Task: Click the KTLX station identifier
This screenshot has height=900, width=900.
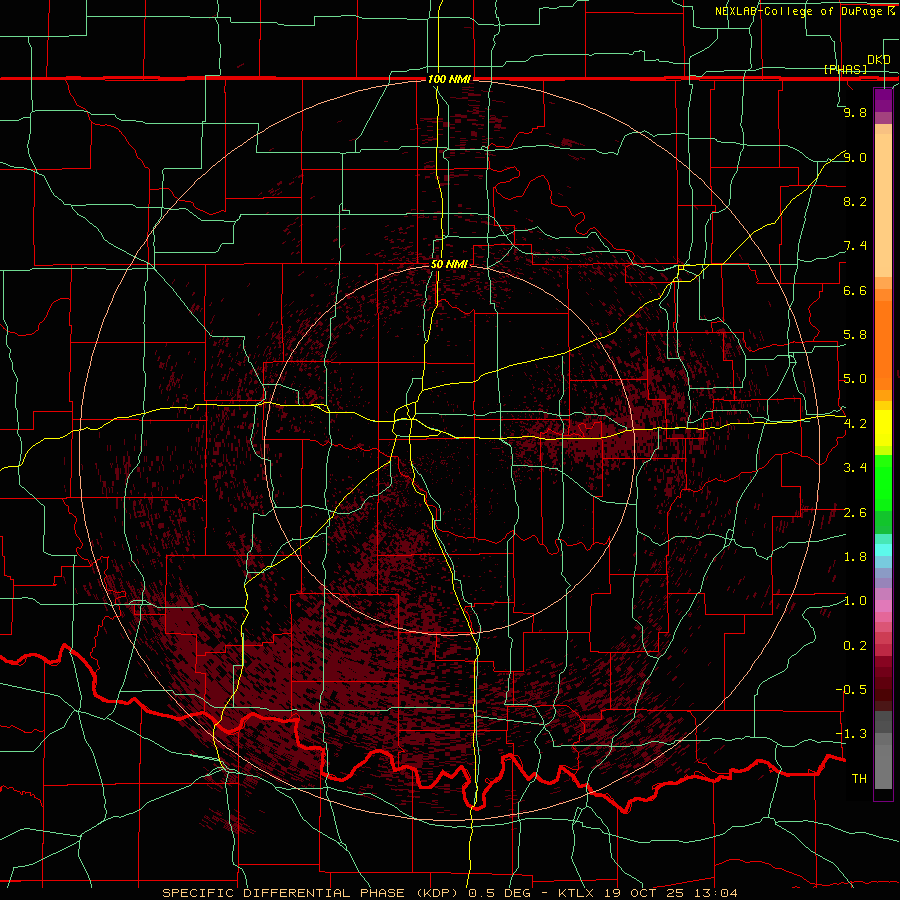Action: (576, 893)
